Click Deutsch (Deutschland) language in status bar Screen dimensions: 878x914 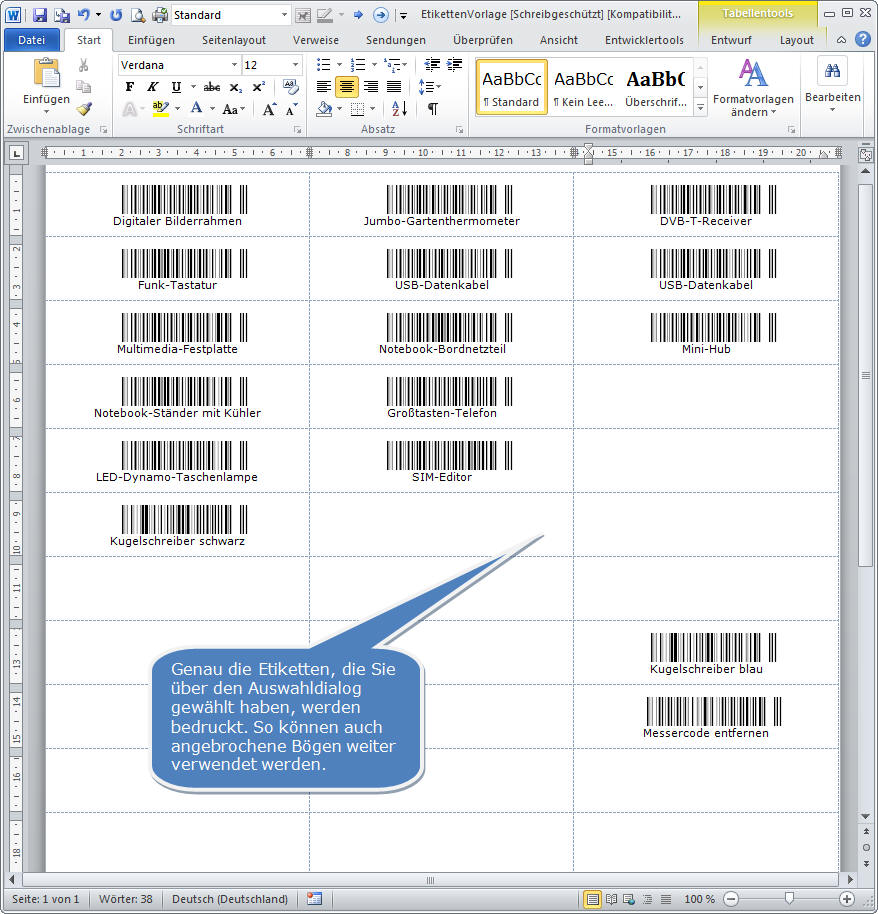click(x=230, y=899)
